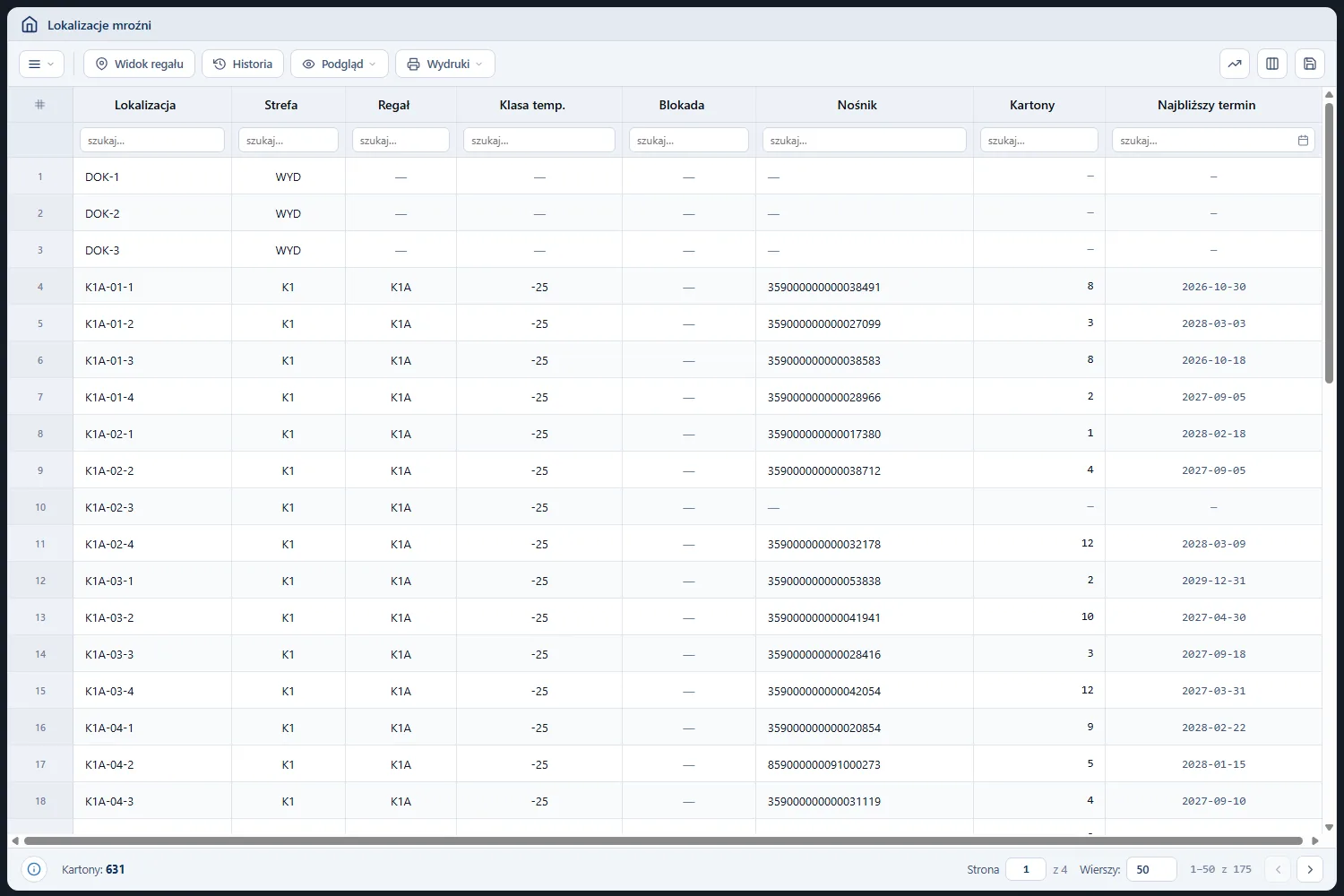Click the Najbliższy termin column header
1344x896 pixels.
pyautogui.click(x=1207, y=105)
